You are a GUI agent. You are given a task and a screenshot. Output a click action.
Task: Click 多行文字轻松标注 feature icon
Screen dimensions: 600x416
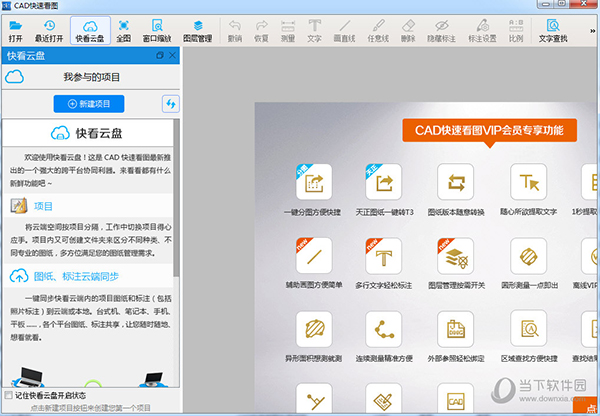tap(383, 256)
